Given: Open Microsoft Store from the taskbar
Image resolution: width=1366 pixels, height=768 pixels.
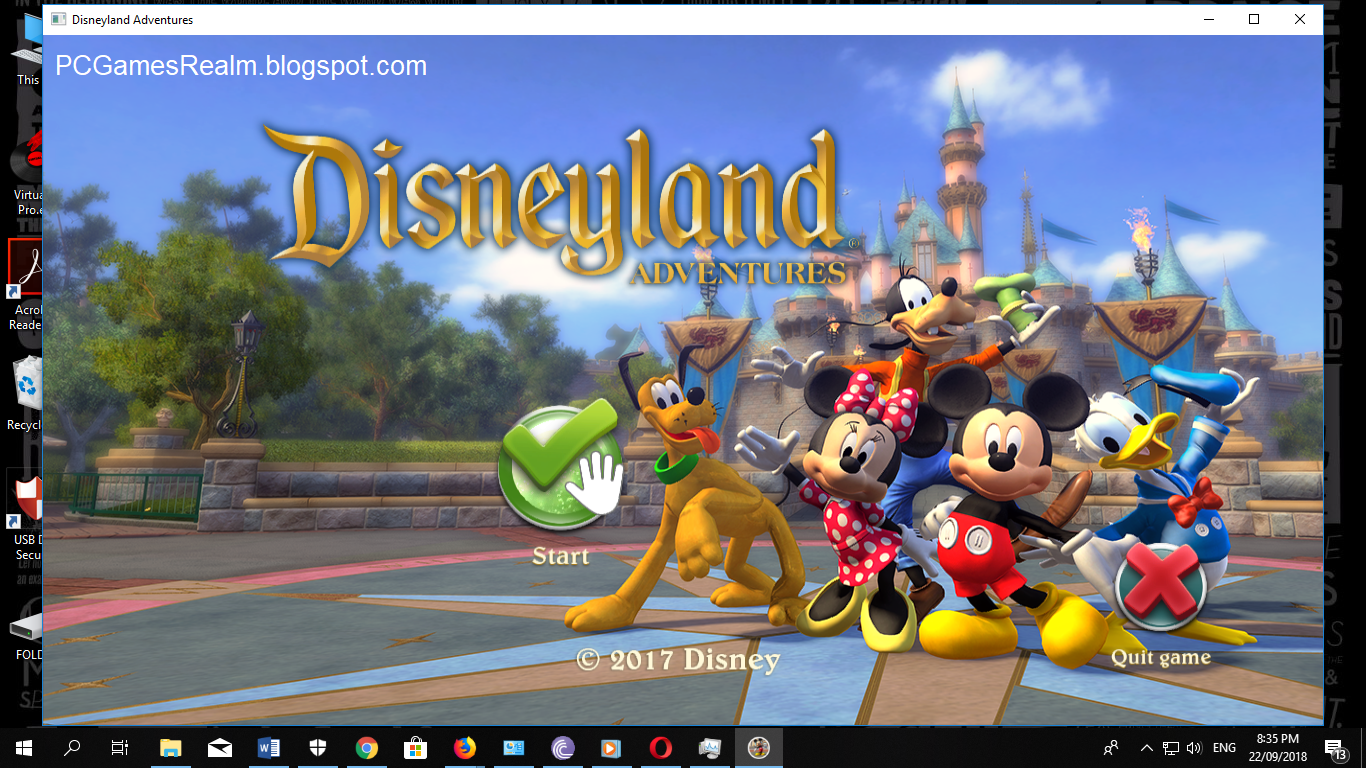Looking at the screenshot, I should tap(416, 747).
